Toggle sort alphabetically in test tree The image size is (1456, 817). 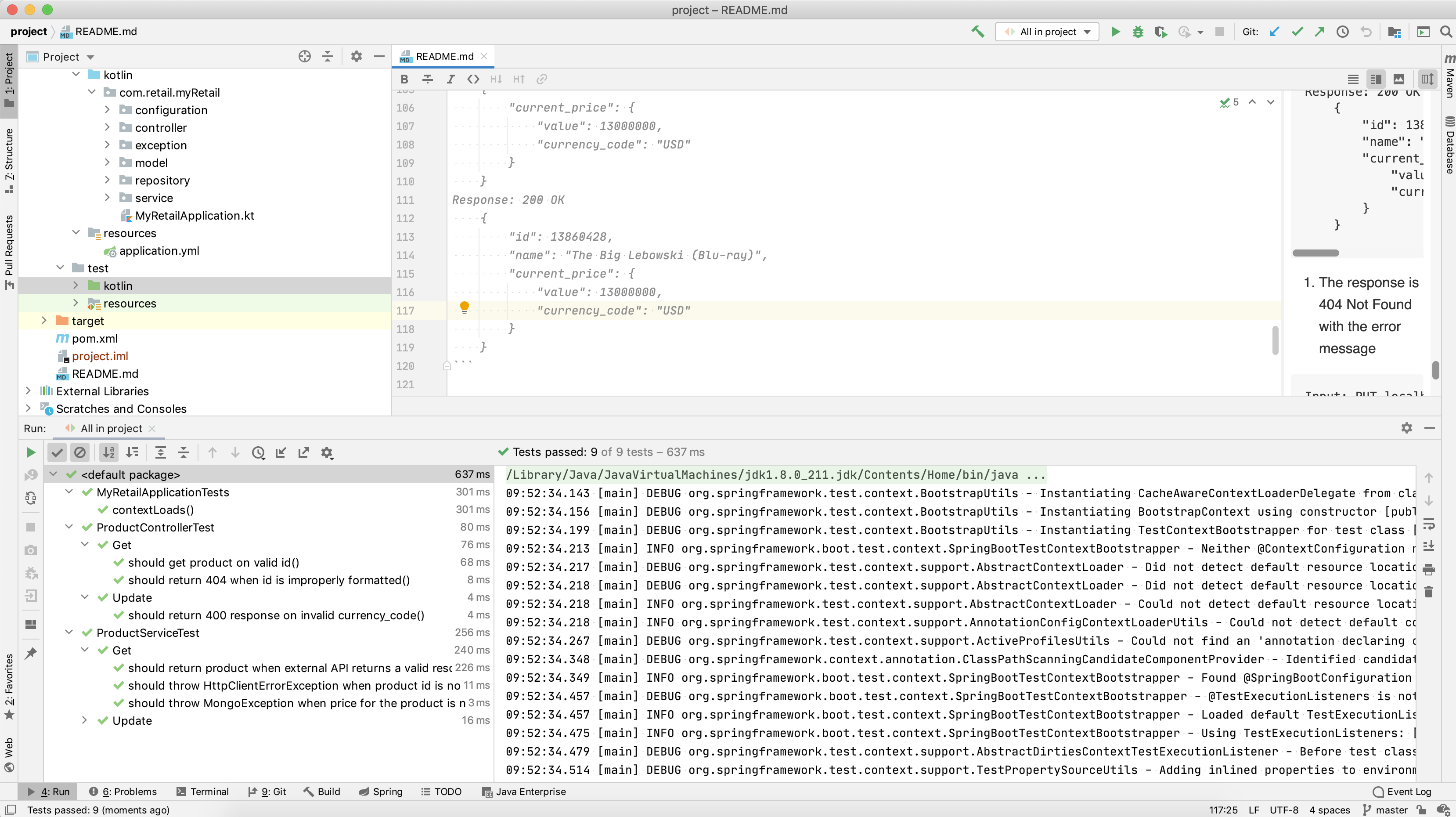(108, 452)
